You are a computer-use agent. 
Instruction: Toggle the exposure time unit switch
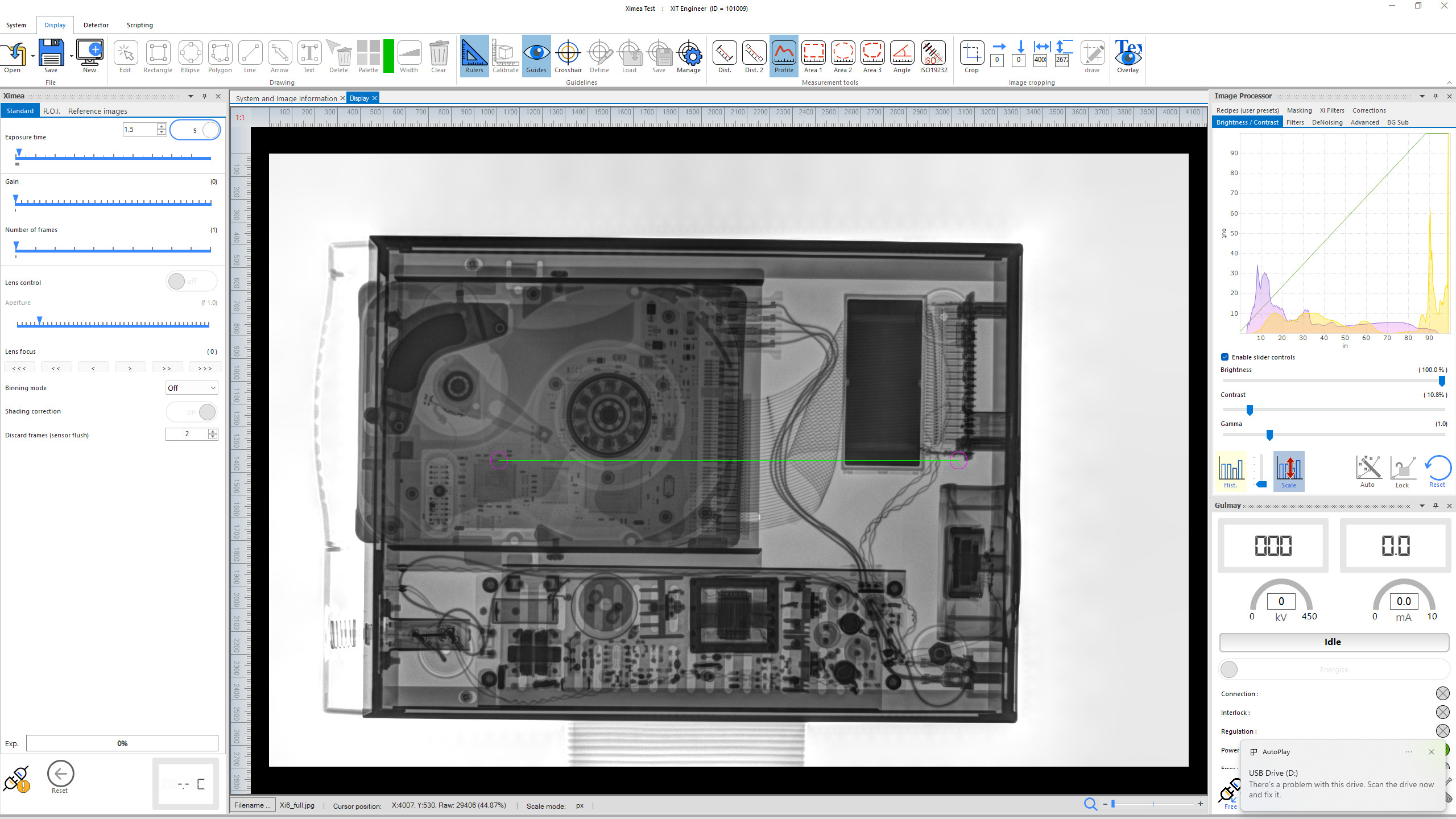pos(195,130)
